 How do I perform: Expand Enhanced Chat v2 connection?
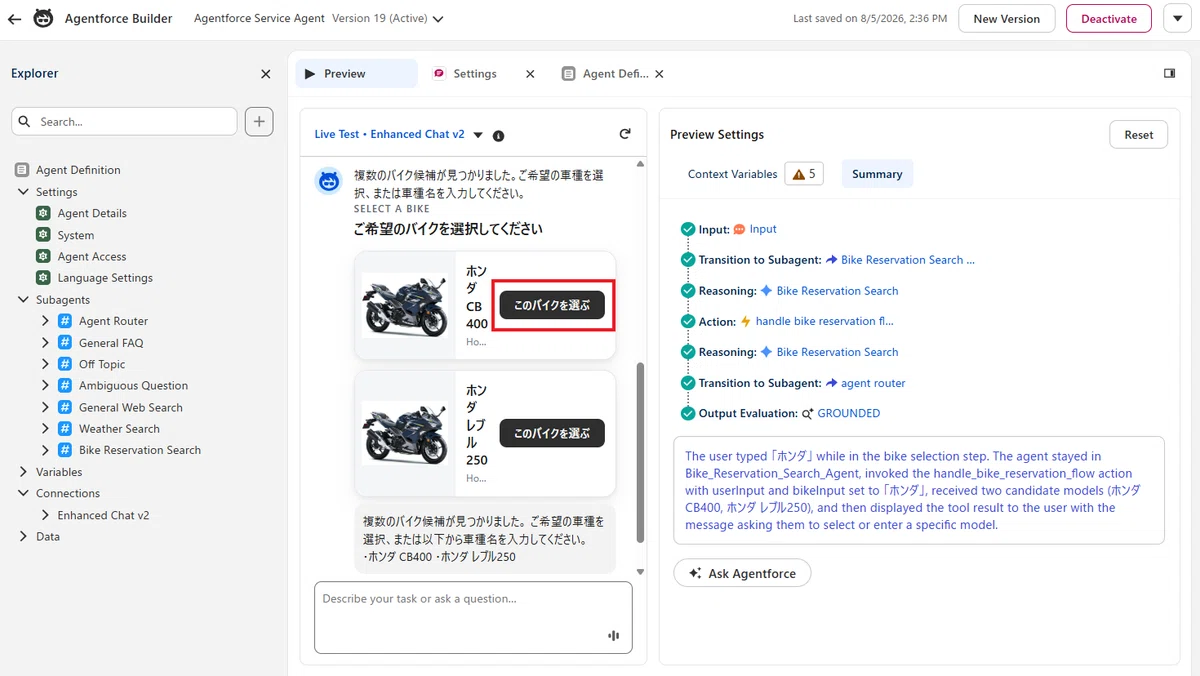[46, 515]
